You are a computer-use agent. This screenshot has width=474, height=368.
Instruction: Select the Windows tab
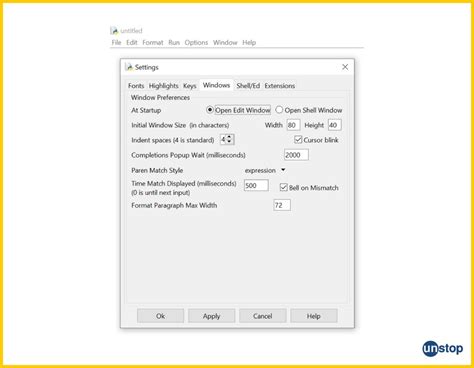[x=216, y=85]
